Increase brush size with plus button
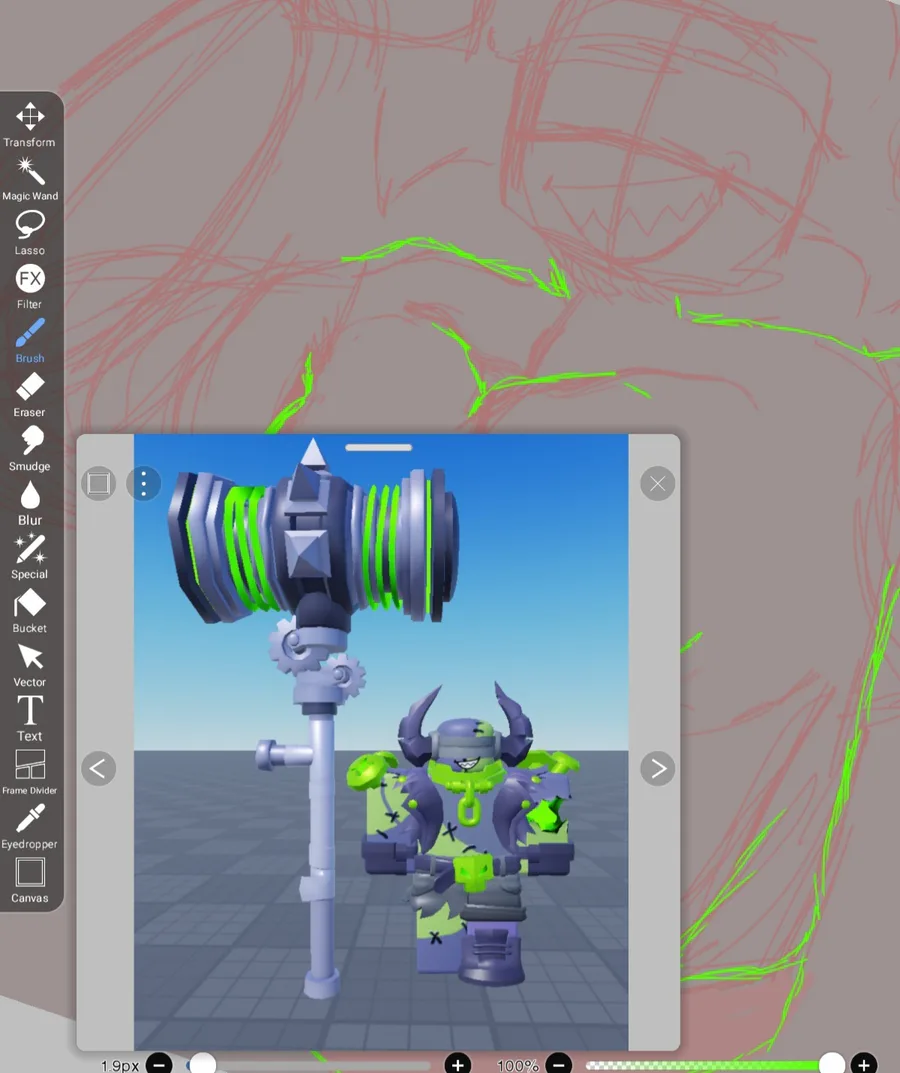This screenshot has width=900, height=1073. point(458,1064)
